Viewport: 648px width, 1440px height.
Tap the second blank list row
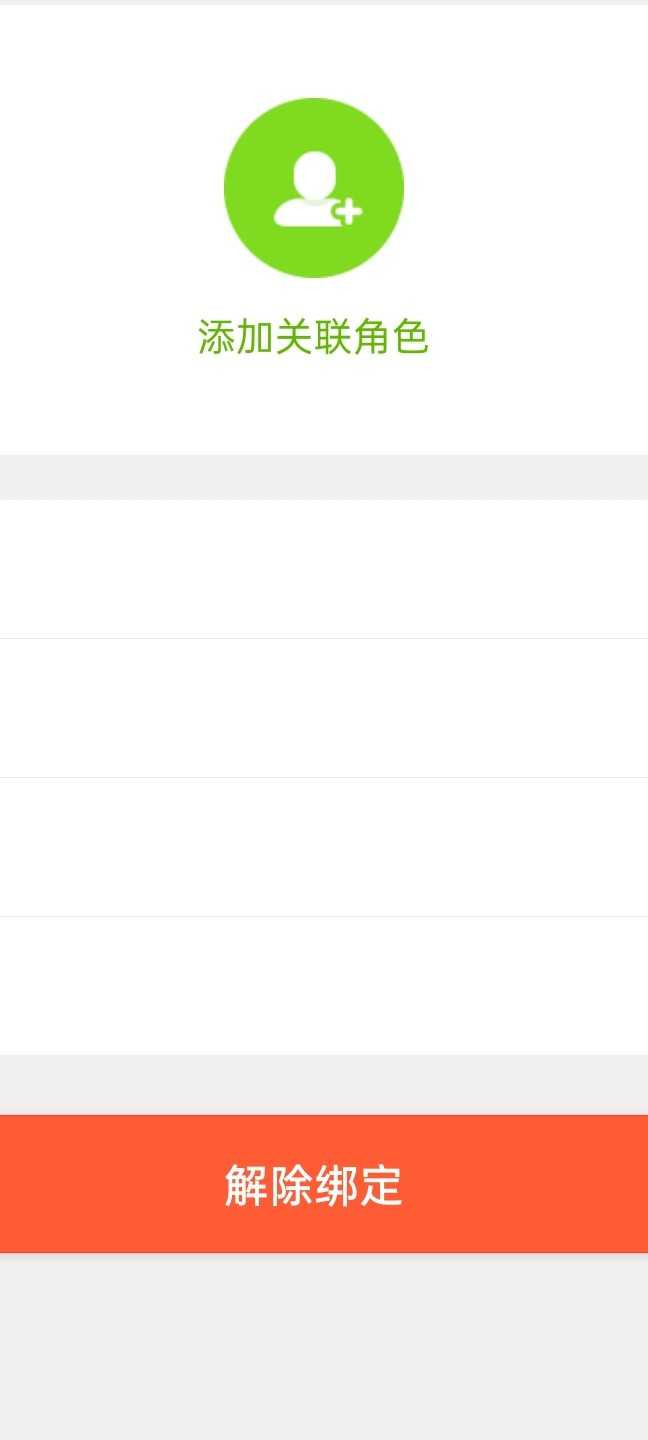tap(324, 708)
